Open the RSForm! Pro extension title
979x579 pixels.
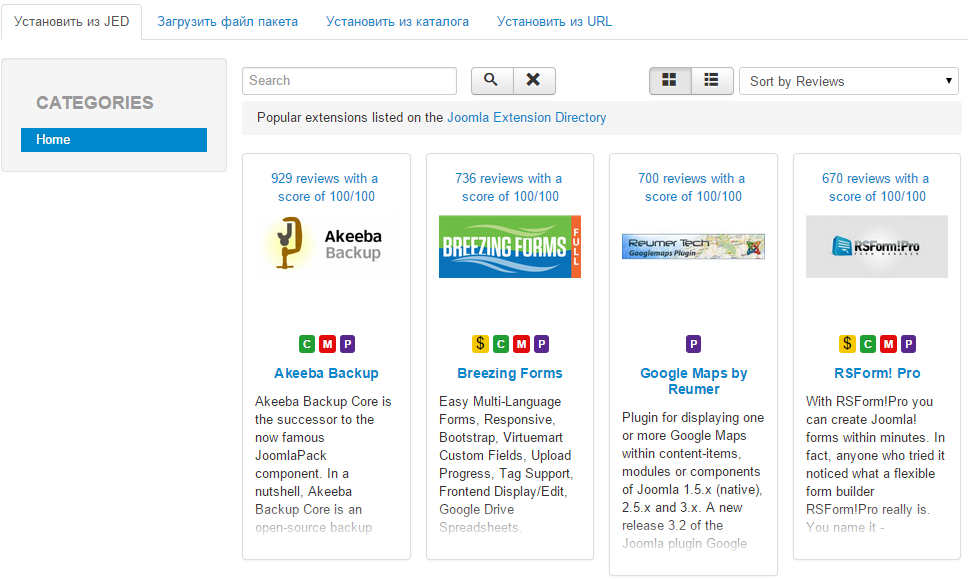877,374
